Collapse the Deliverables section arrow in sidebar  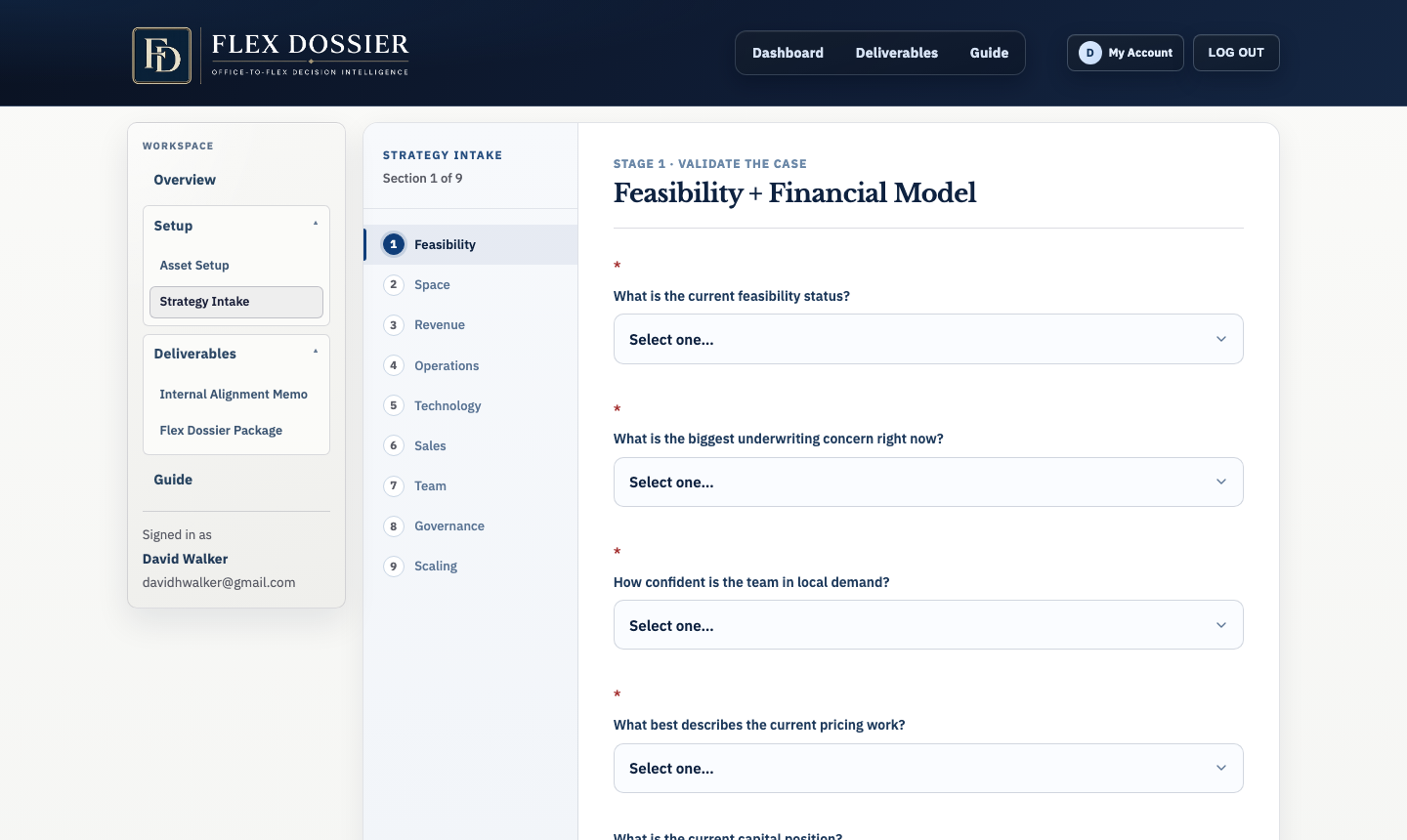click(316, 352)
